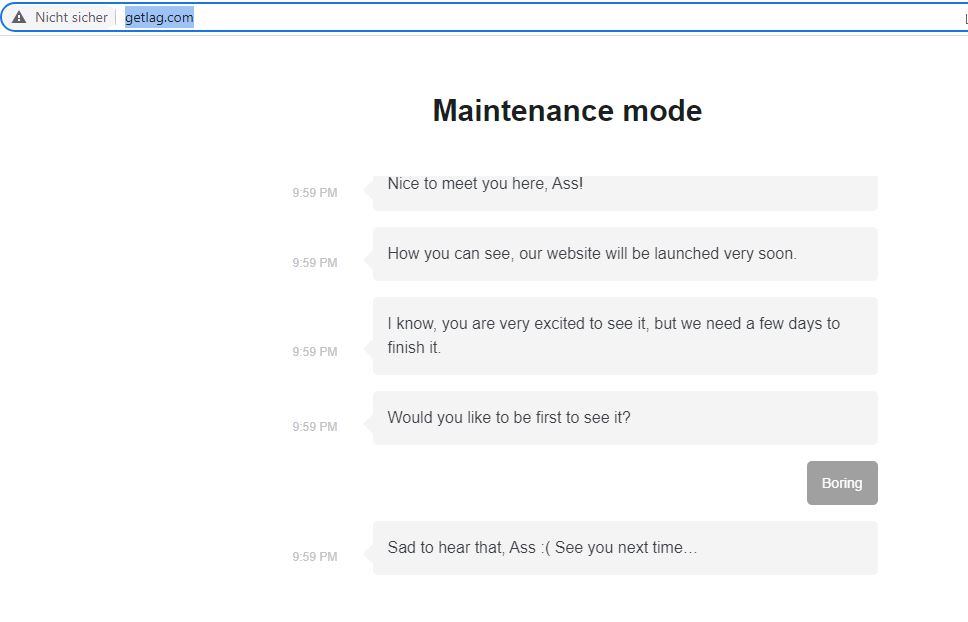Click the not-secure warning triangle icon
Screen dimensions: 968x622
(x=19, y=17)
